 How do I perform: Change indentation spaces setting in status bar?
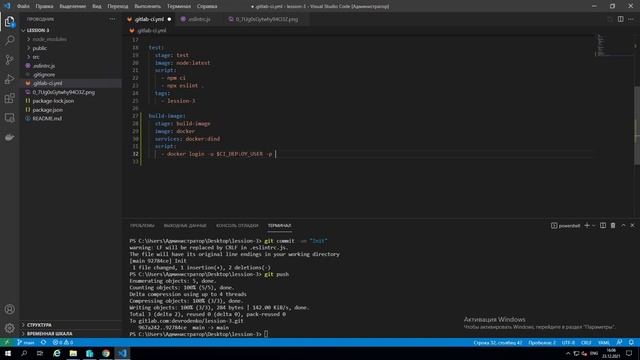coord(542,342)
